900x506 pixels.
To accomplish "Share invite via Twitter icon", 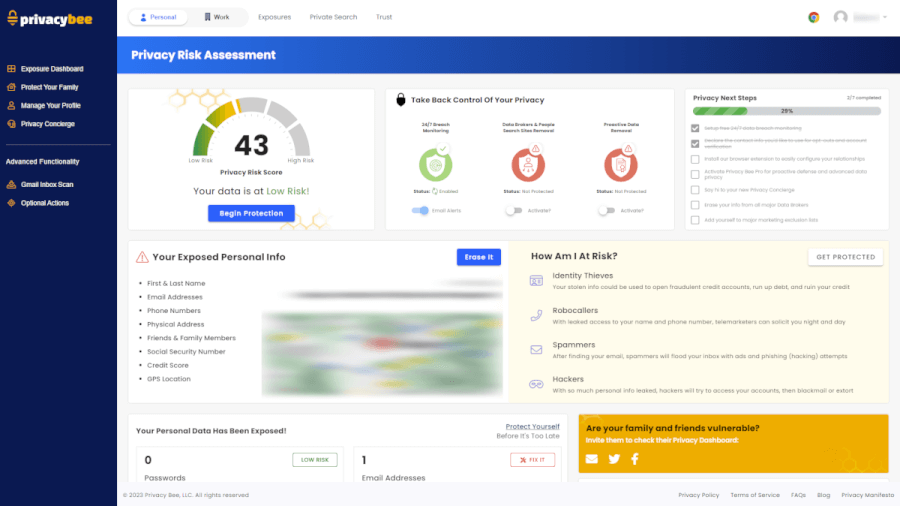I will (x=614, y=459).
